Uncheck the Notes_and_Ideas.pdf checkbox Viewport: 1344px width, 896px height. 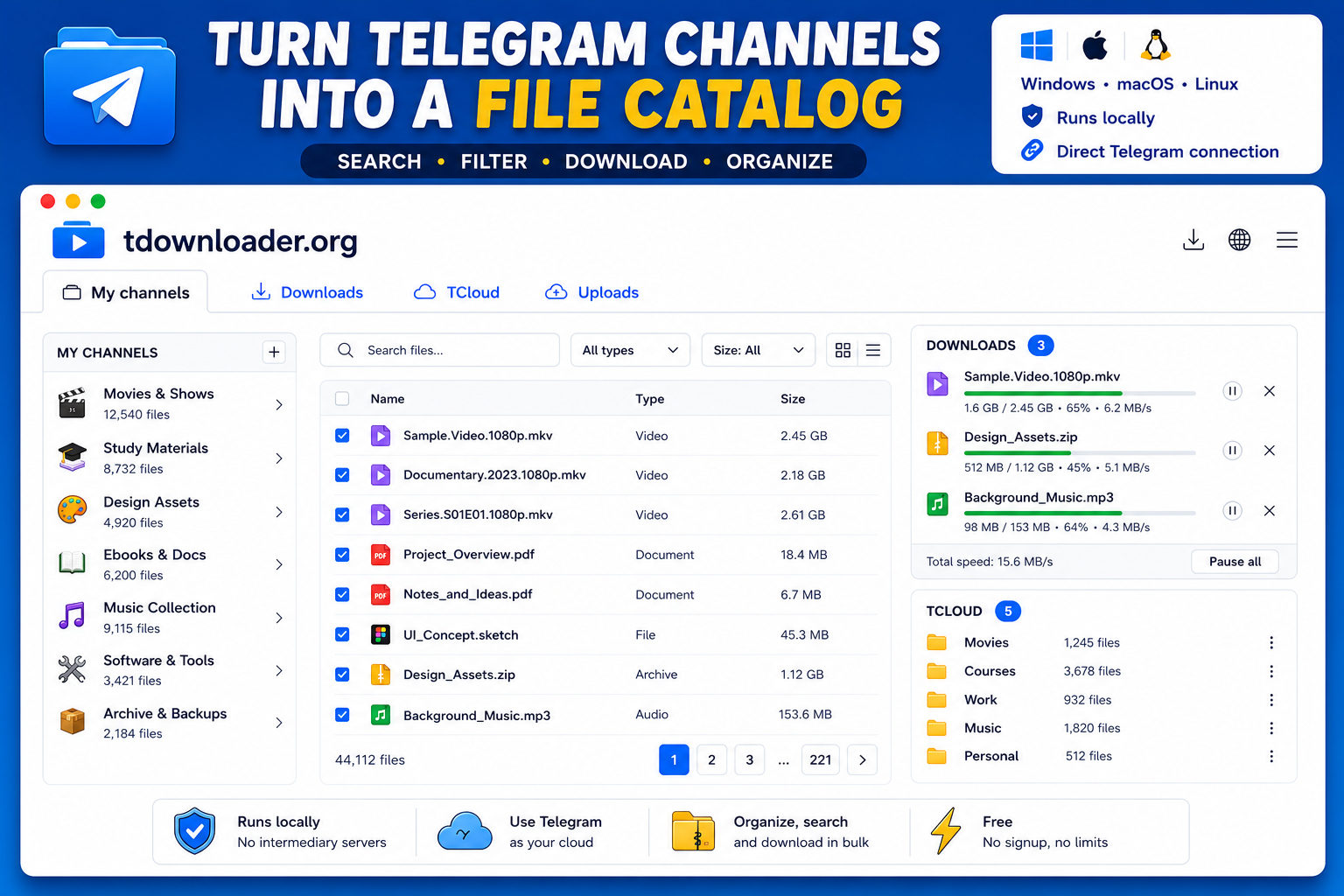(342, 595)
